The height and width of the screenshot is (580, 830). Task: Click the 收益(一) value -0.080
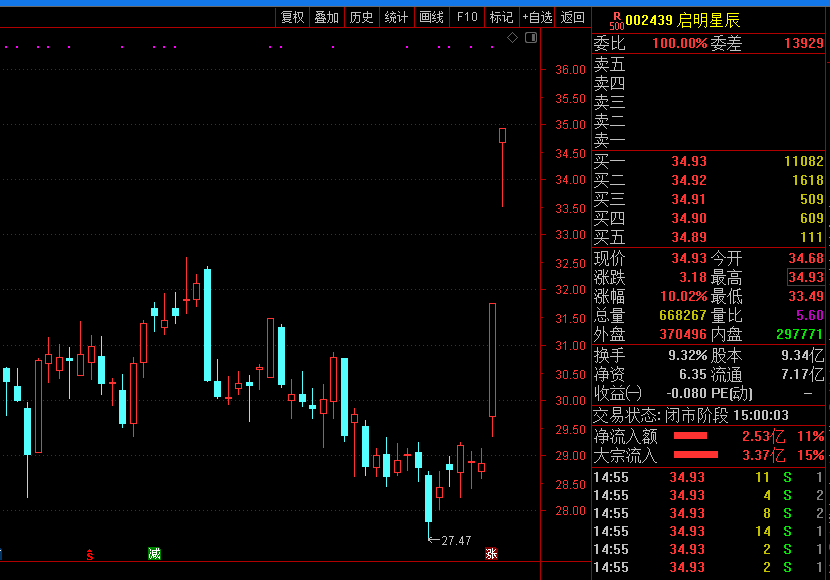686,393
